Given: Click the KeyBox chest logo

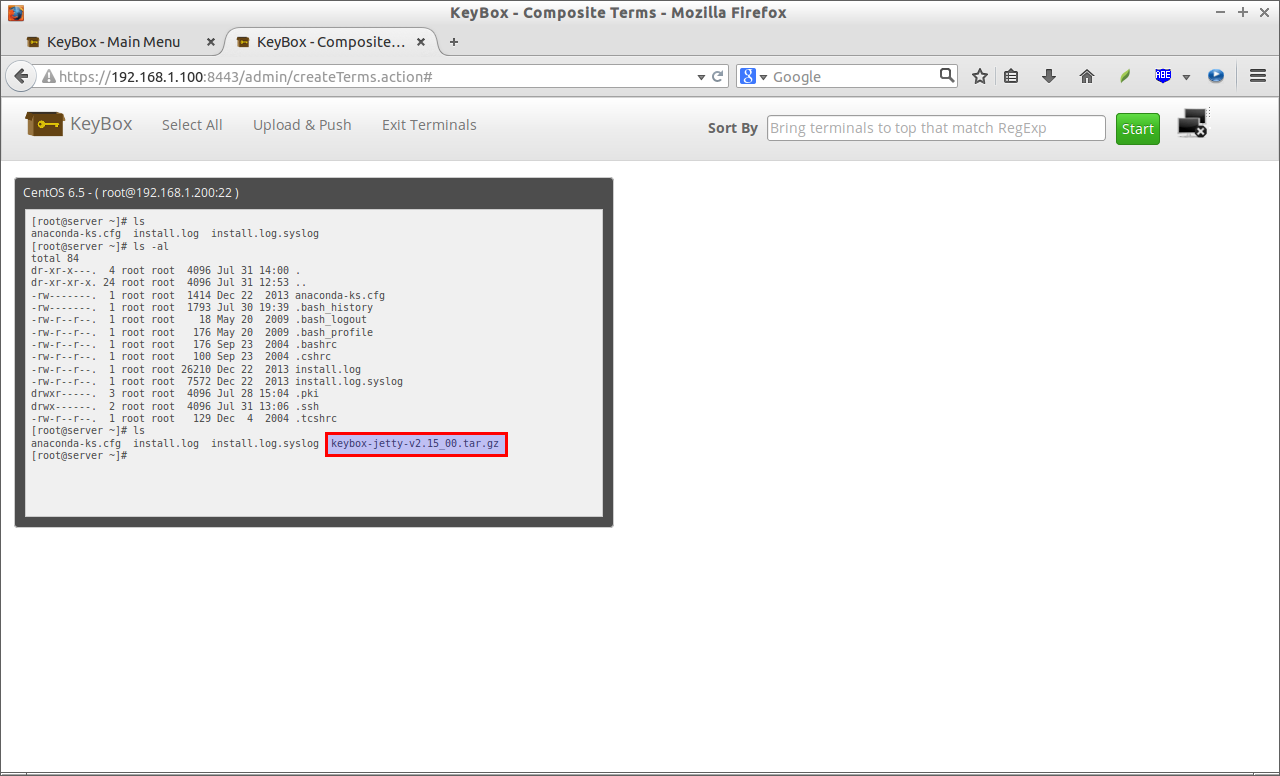Looking at the screenshot, I should (45, 123).
